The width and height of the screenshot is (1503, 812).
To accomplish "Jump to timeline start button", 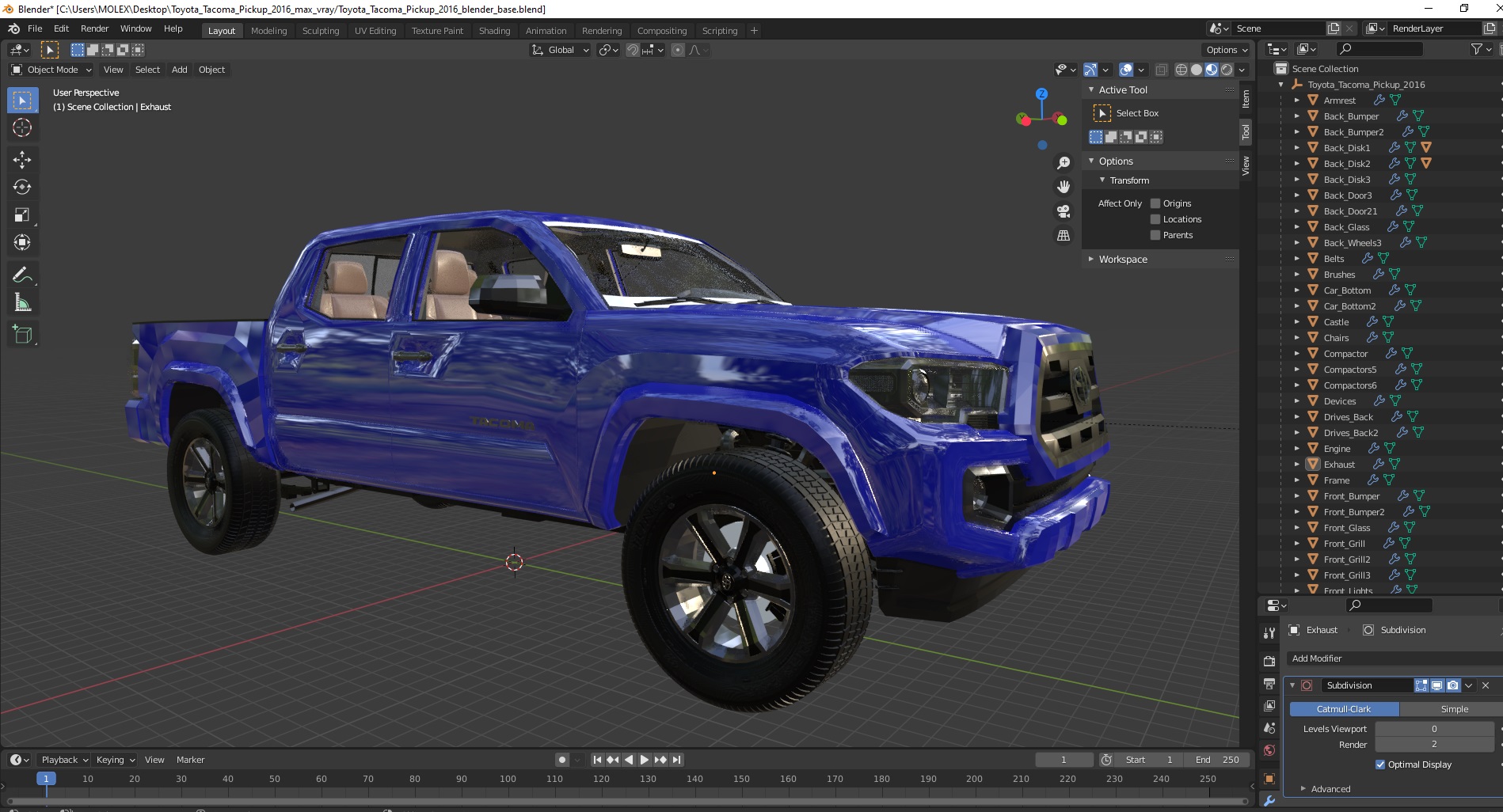I will [598, 760].
